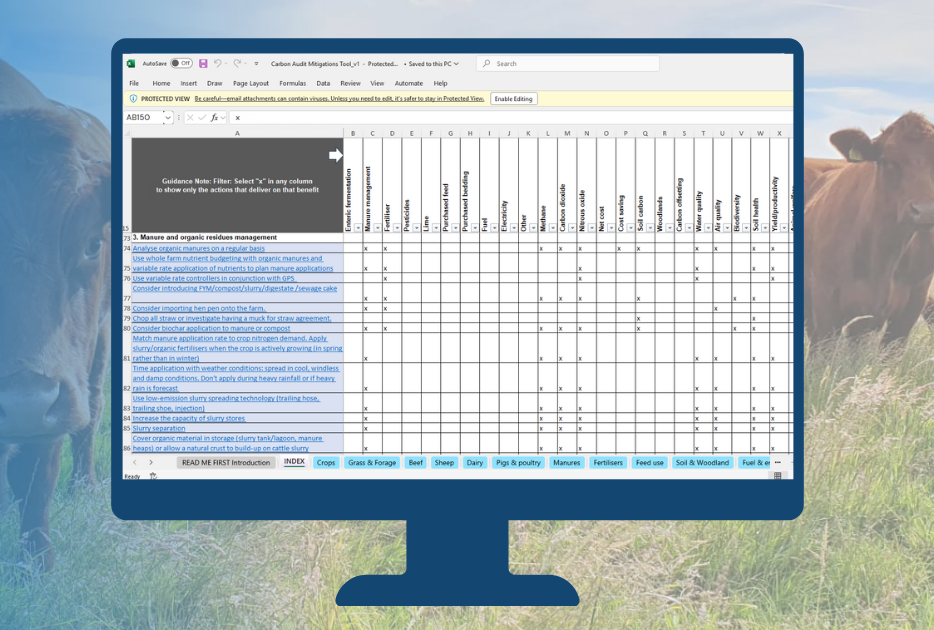Click the Guidance Note filter instruction cell

tap(237, 185)
